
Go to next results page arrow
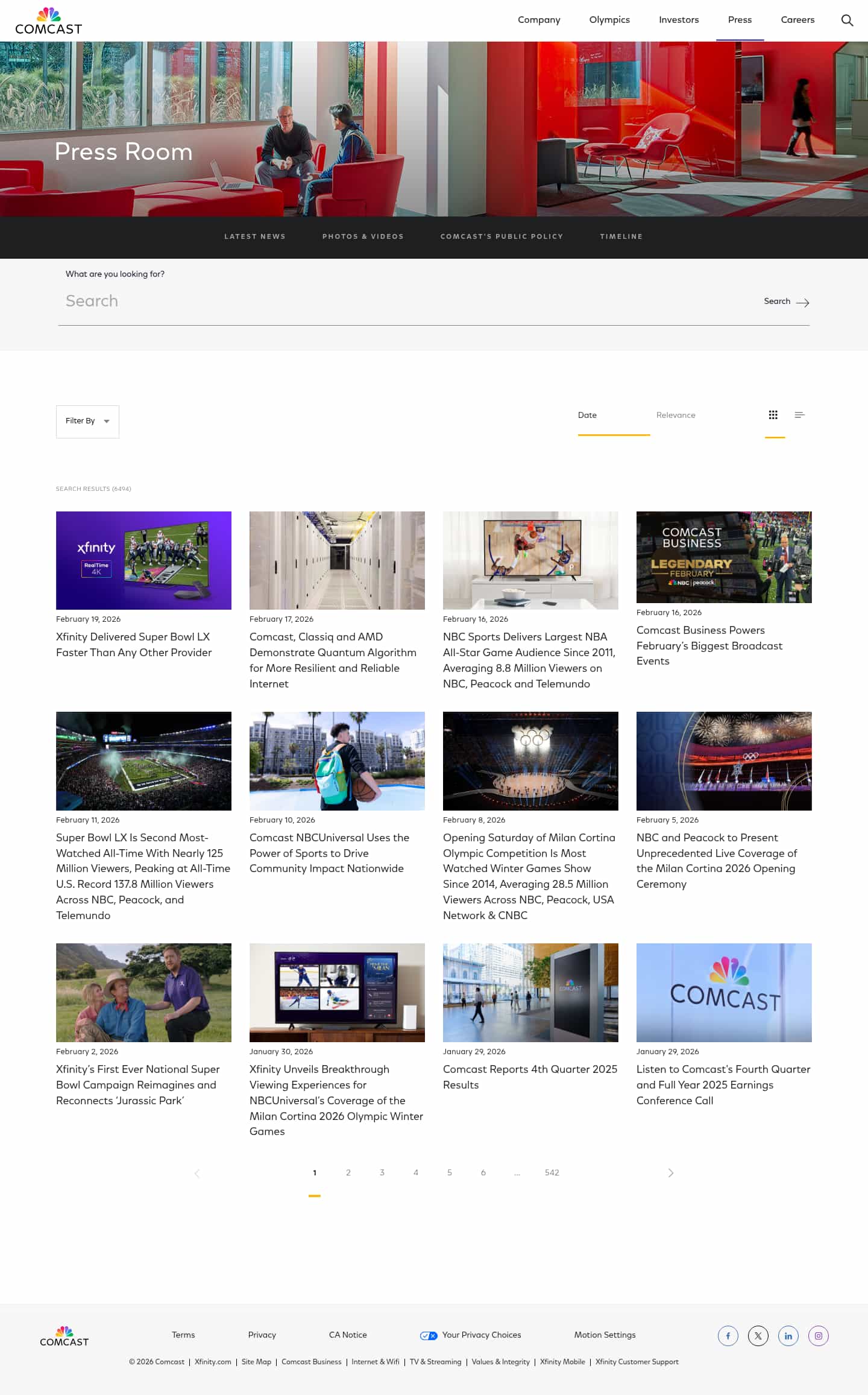tap(670, 1172)
